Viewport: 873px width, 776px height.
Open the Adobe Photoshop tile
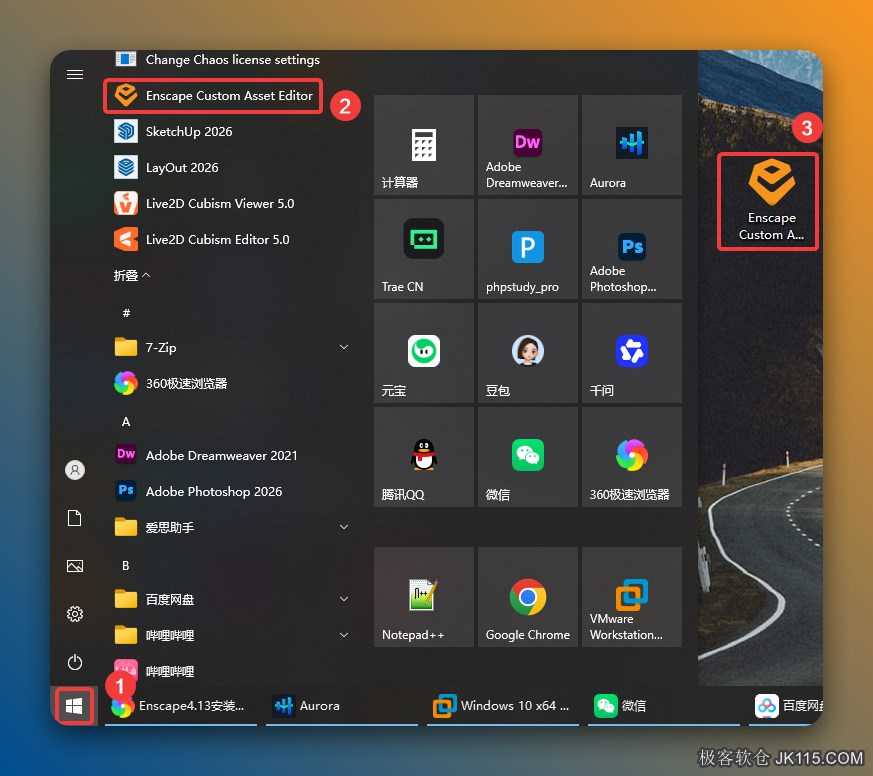631,249
